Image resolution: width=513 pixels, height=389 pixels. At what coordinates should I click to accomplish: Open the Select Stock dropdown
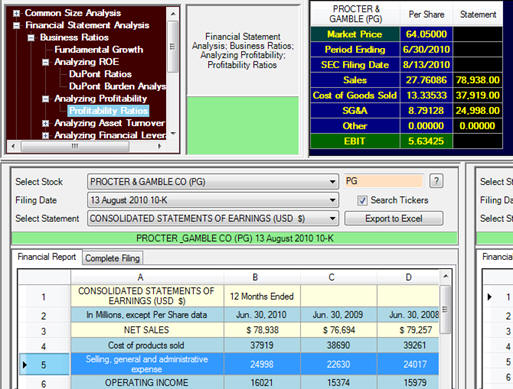coord(332,182)
